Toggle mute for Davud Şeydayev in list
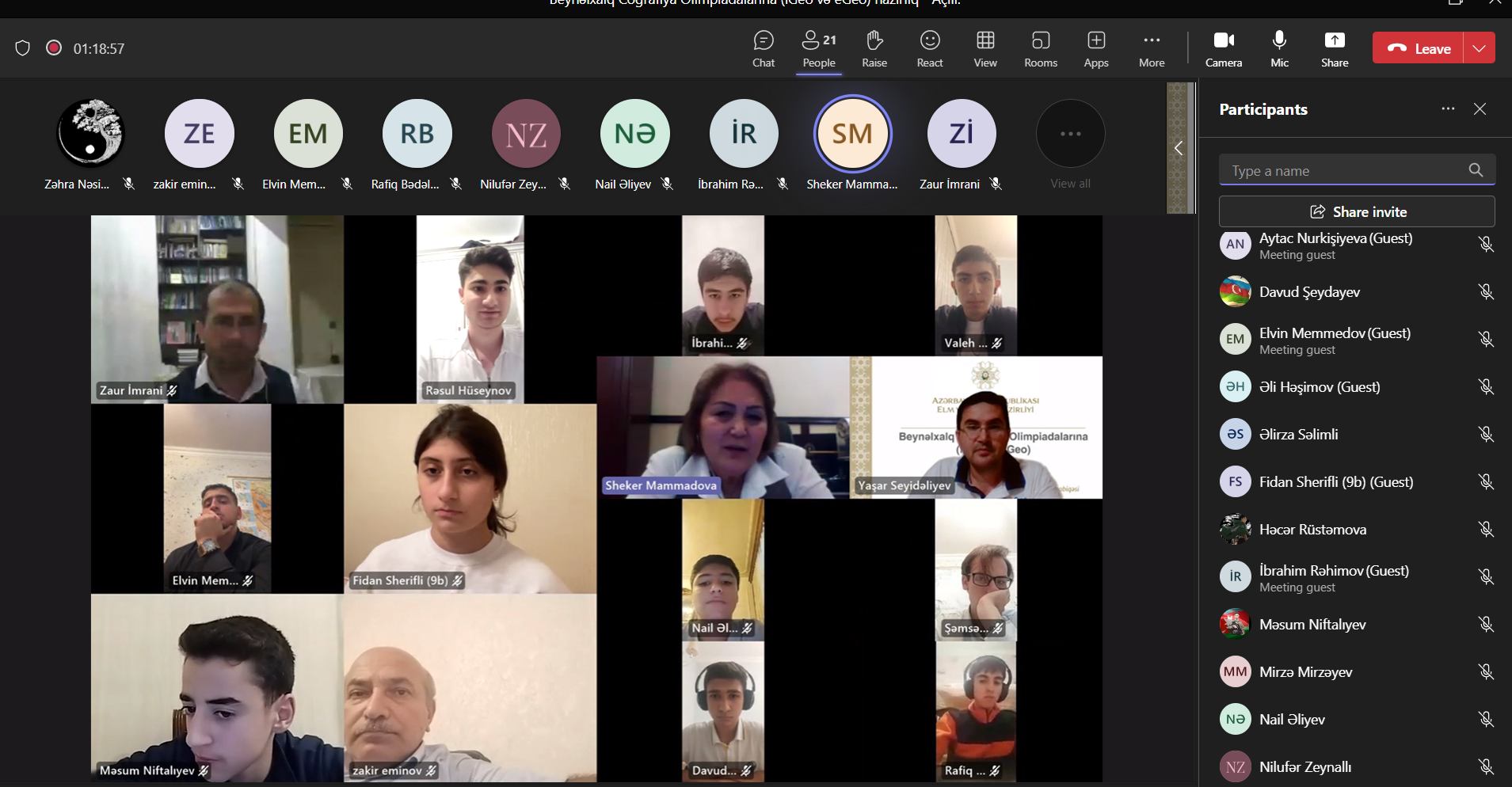 click(1485, 292)
